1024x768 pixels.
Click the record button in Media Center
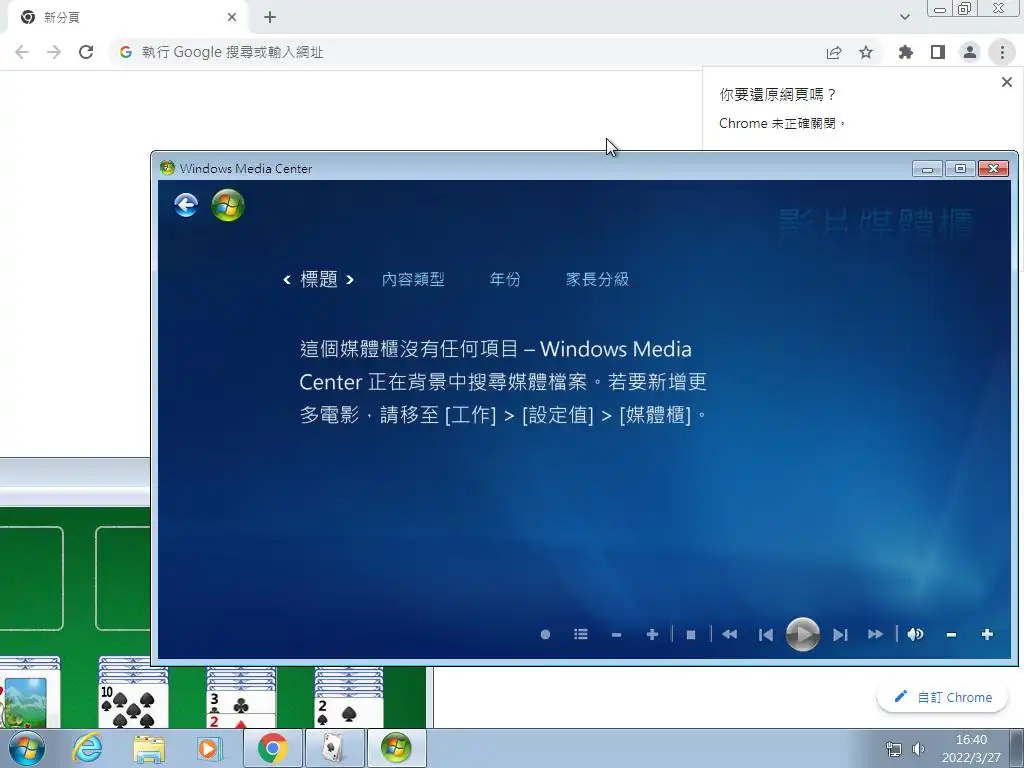point(545,634)
